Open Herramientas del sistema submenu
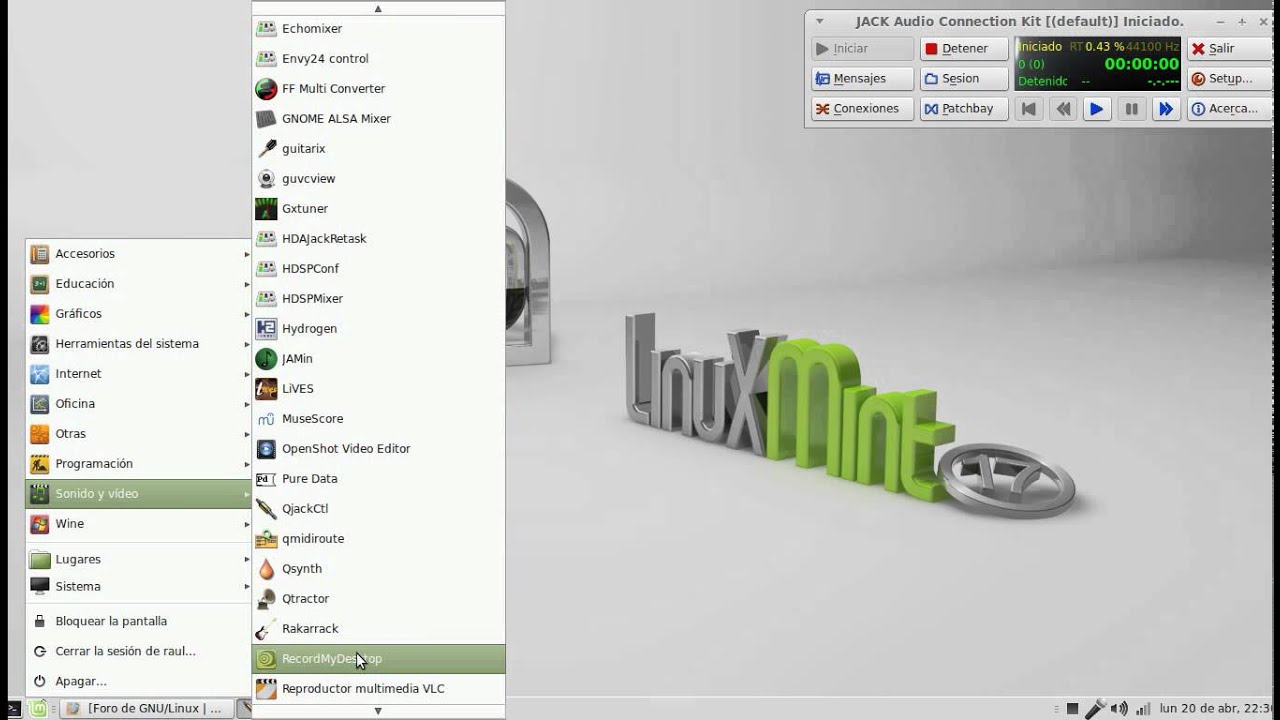This screenshot has width=1280, height=720. pos(138,344)
